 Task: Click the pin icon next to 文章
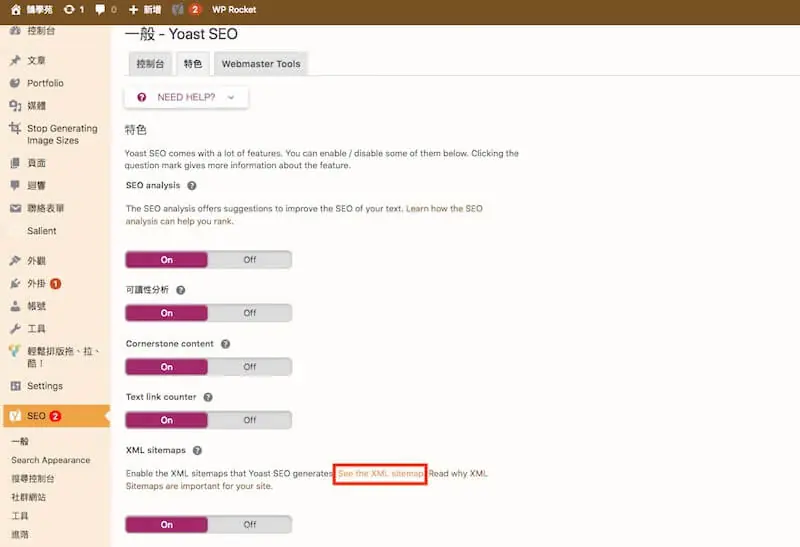tap(15, 60)
